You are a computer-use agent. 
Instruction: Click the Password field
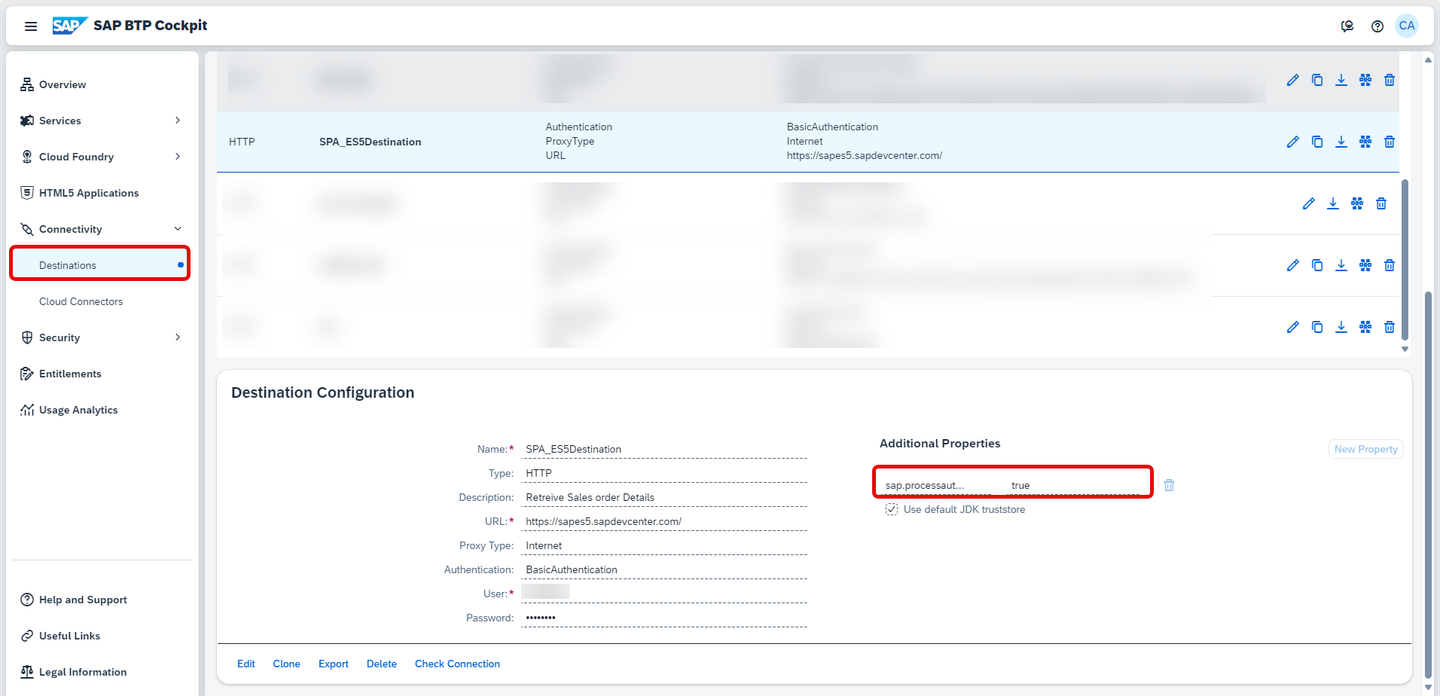tap(664, 618)
